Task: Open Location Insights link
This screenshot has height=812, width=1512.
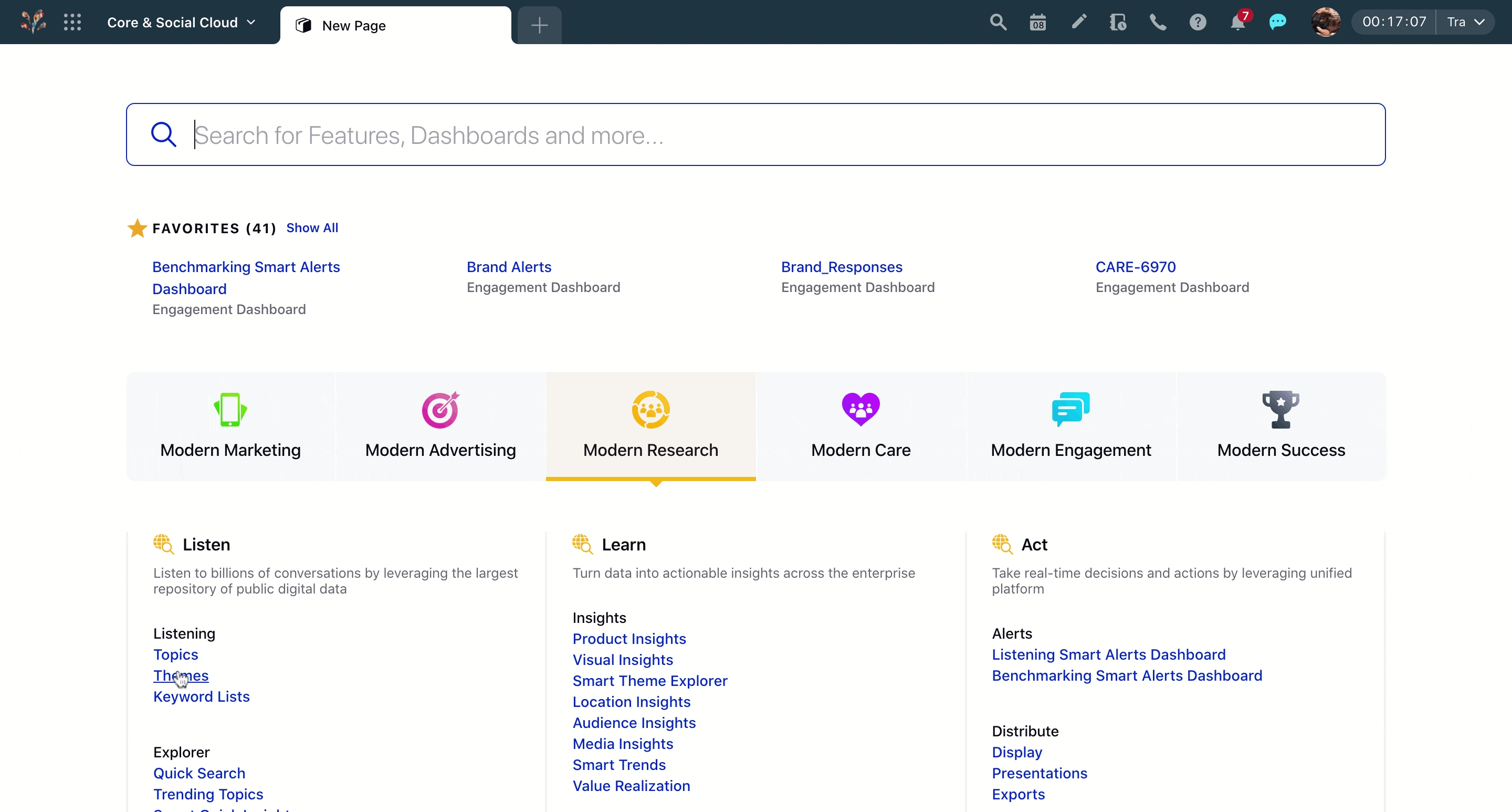Action: click(632, 702)
